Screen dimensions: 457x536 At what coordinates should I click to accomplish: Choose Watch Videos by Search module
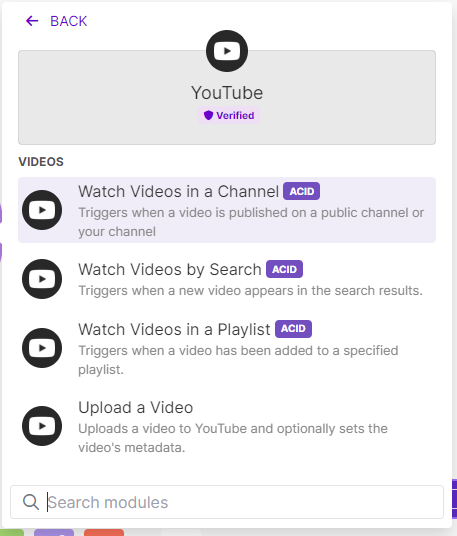tap(227, 279)
